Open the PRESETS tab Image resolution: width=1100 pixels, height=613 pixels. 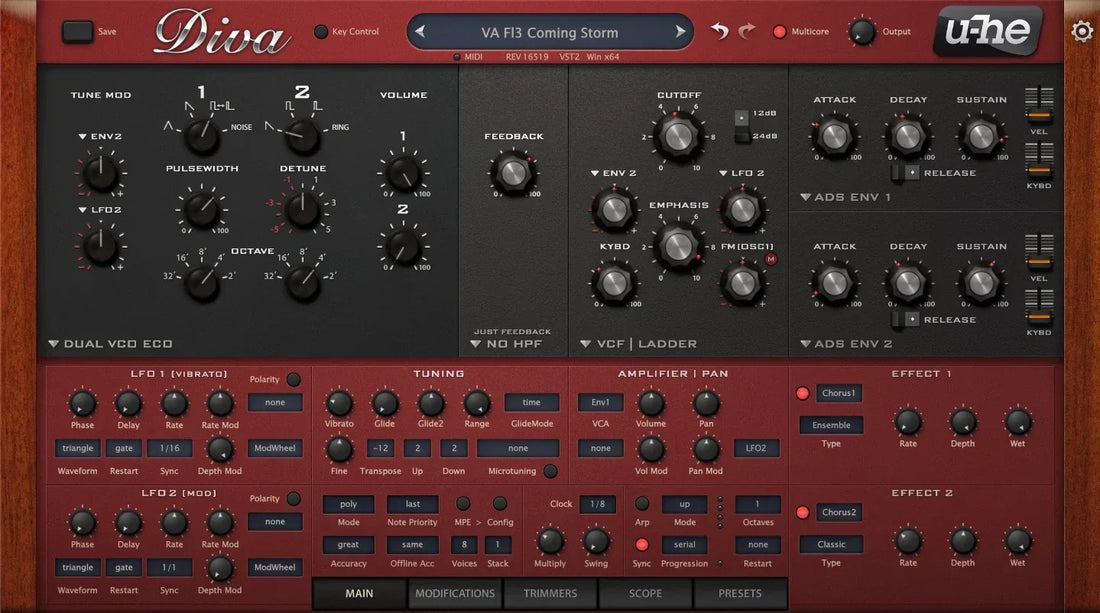[740, 593]
